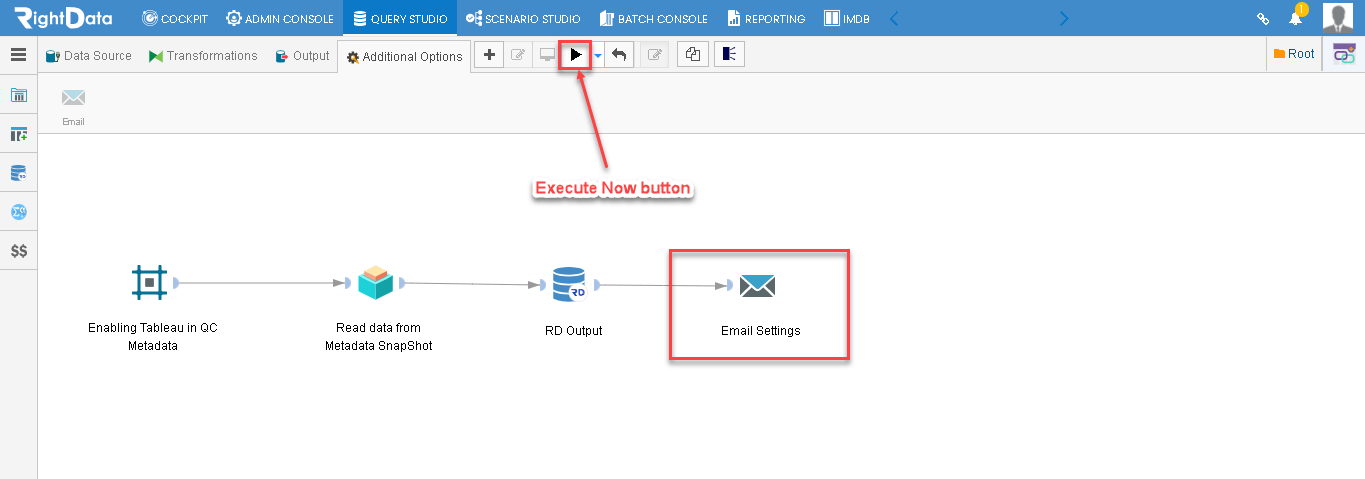Open the Scenario Studio menu
Image resolution: width=1365 pixels, height=479 pixels.
[523, 18]
